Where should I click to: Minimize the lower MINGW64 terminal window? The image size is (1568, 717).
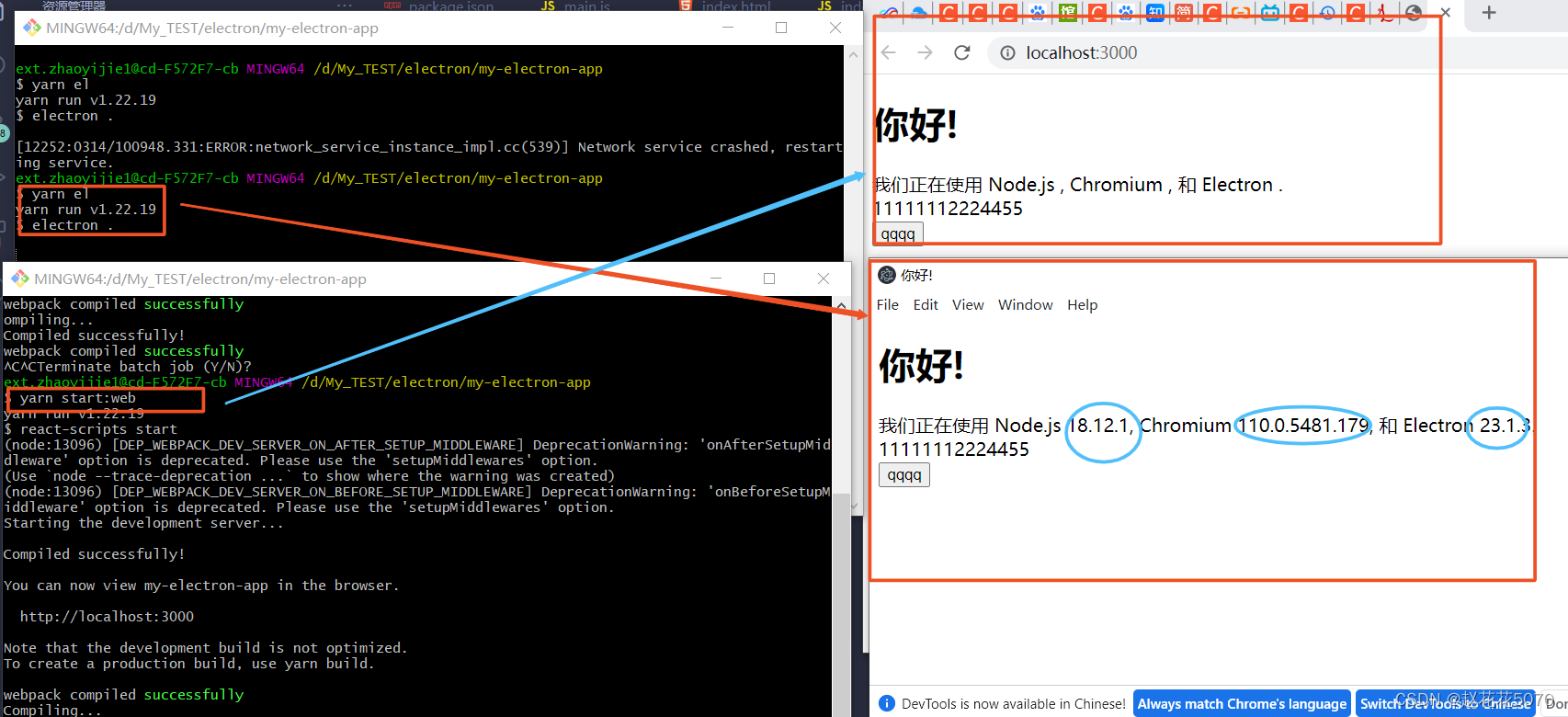pyautogui.click(x=716, y=279)
